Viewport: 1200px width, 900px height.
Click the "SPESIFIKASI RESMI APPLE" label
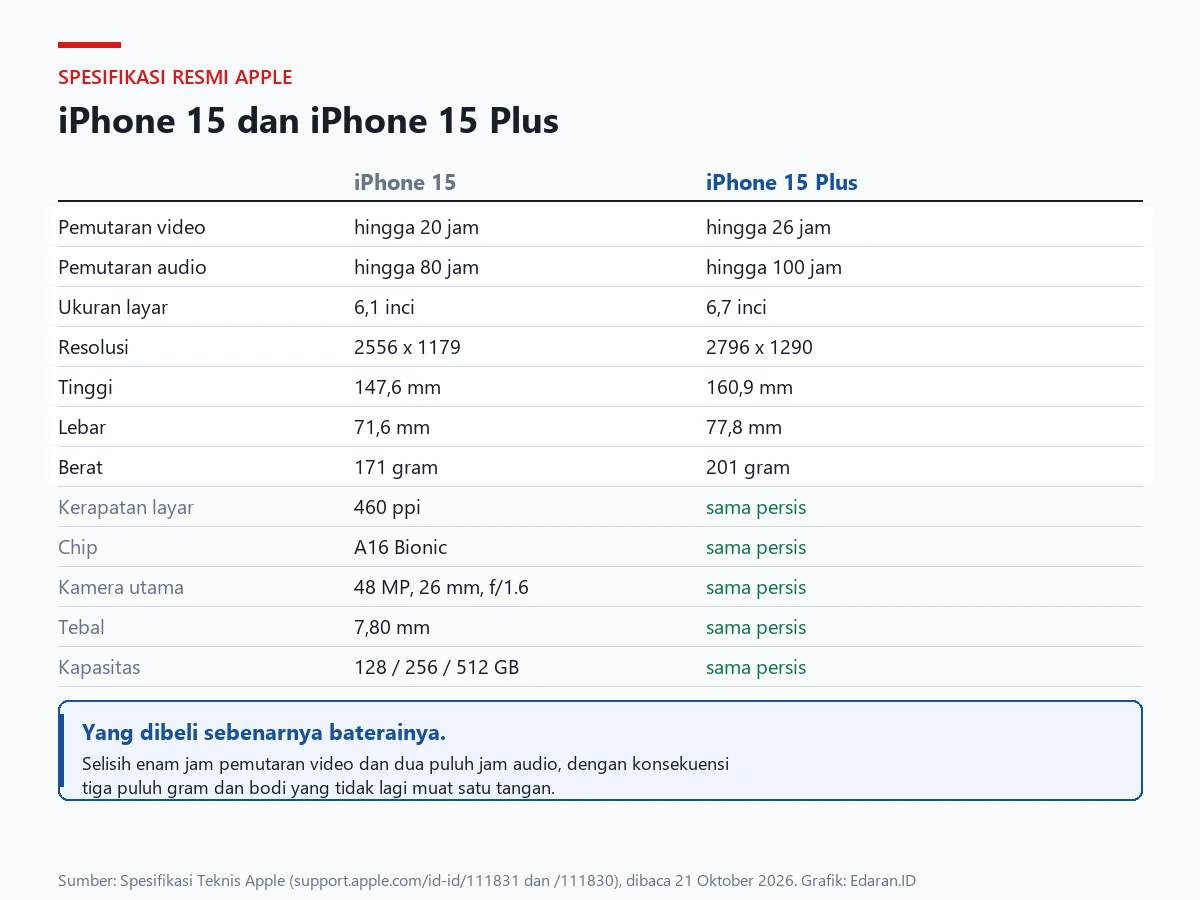coord(175,77)
